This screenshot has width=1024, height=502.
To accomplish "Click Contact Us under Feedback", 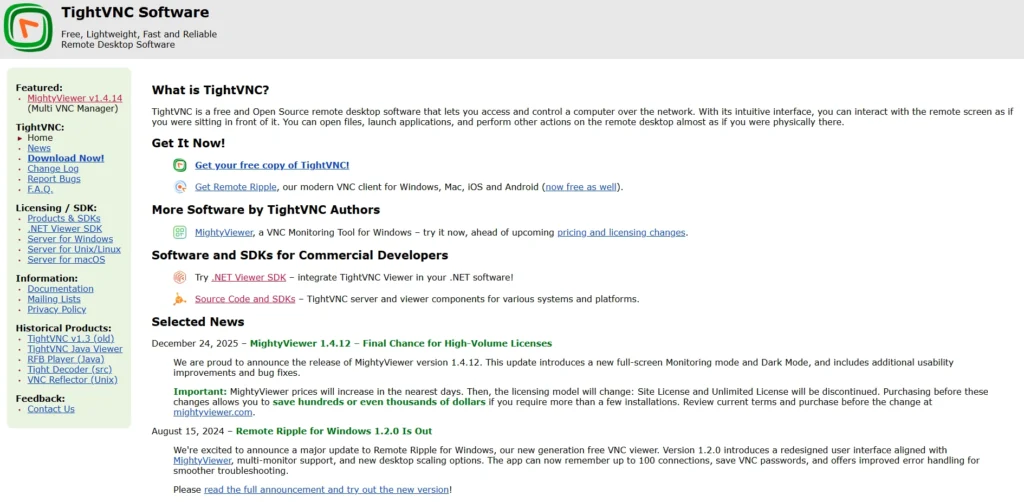I will coord(51,408).
